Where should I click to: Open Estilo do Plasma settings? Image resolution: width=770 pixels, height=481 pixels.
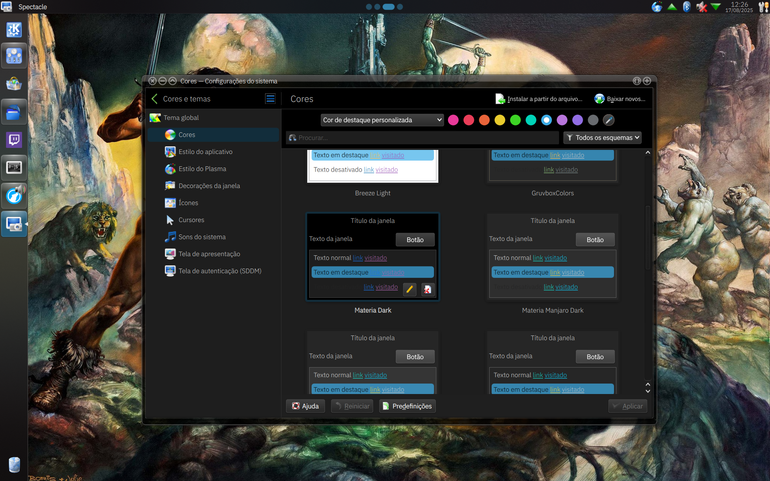tap(214, 169)
